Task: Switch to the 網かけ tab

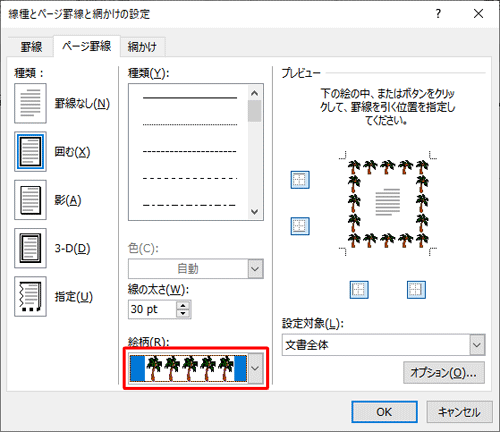Action: [142, 47]
